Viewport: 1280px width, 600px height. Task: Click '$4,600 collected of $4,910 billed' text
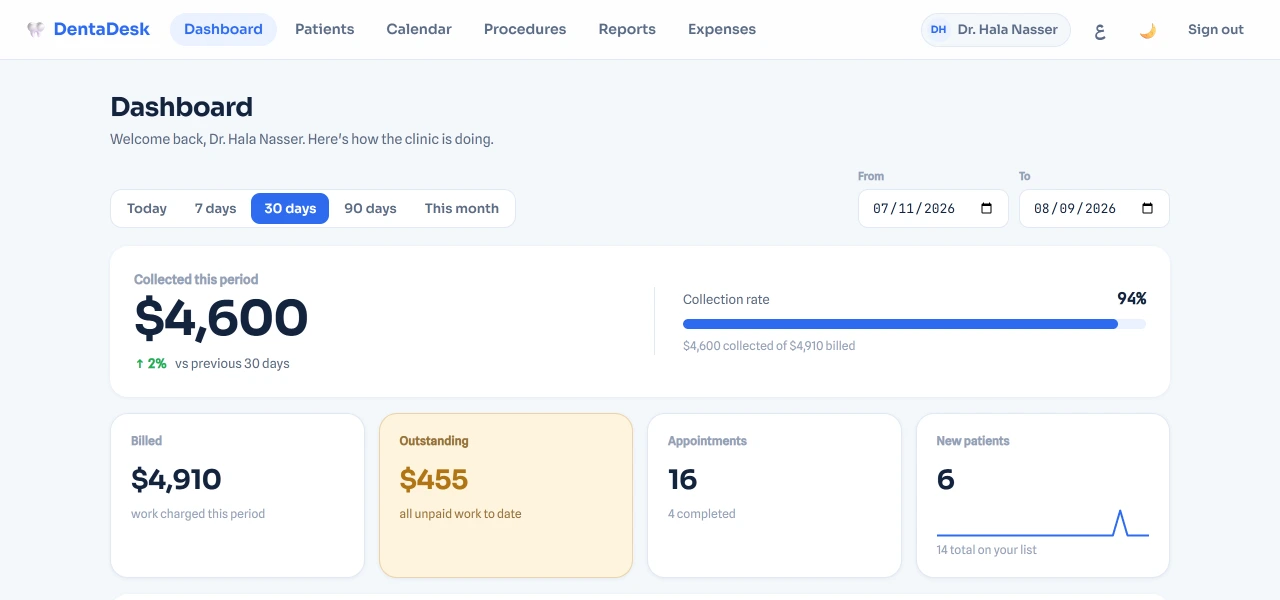[769, 346]
